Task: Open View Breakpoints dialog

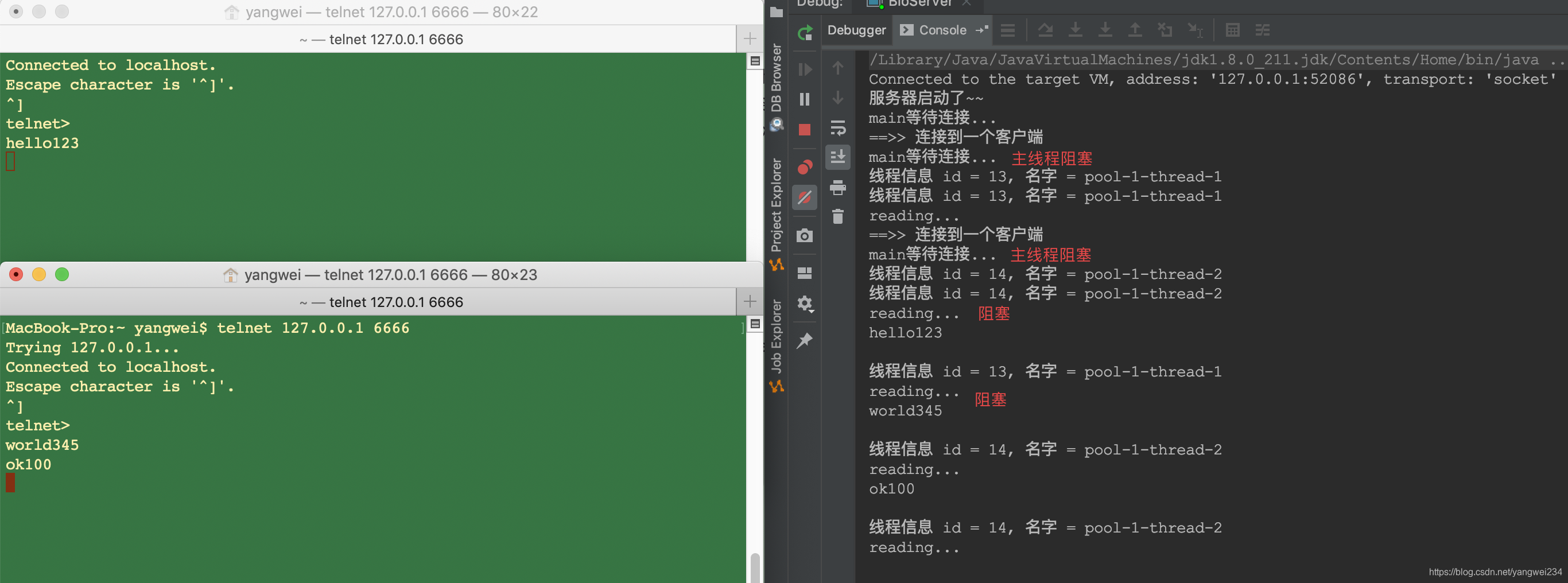Action: tap(805, 167)
